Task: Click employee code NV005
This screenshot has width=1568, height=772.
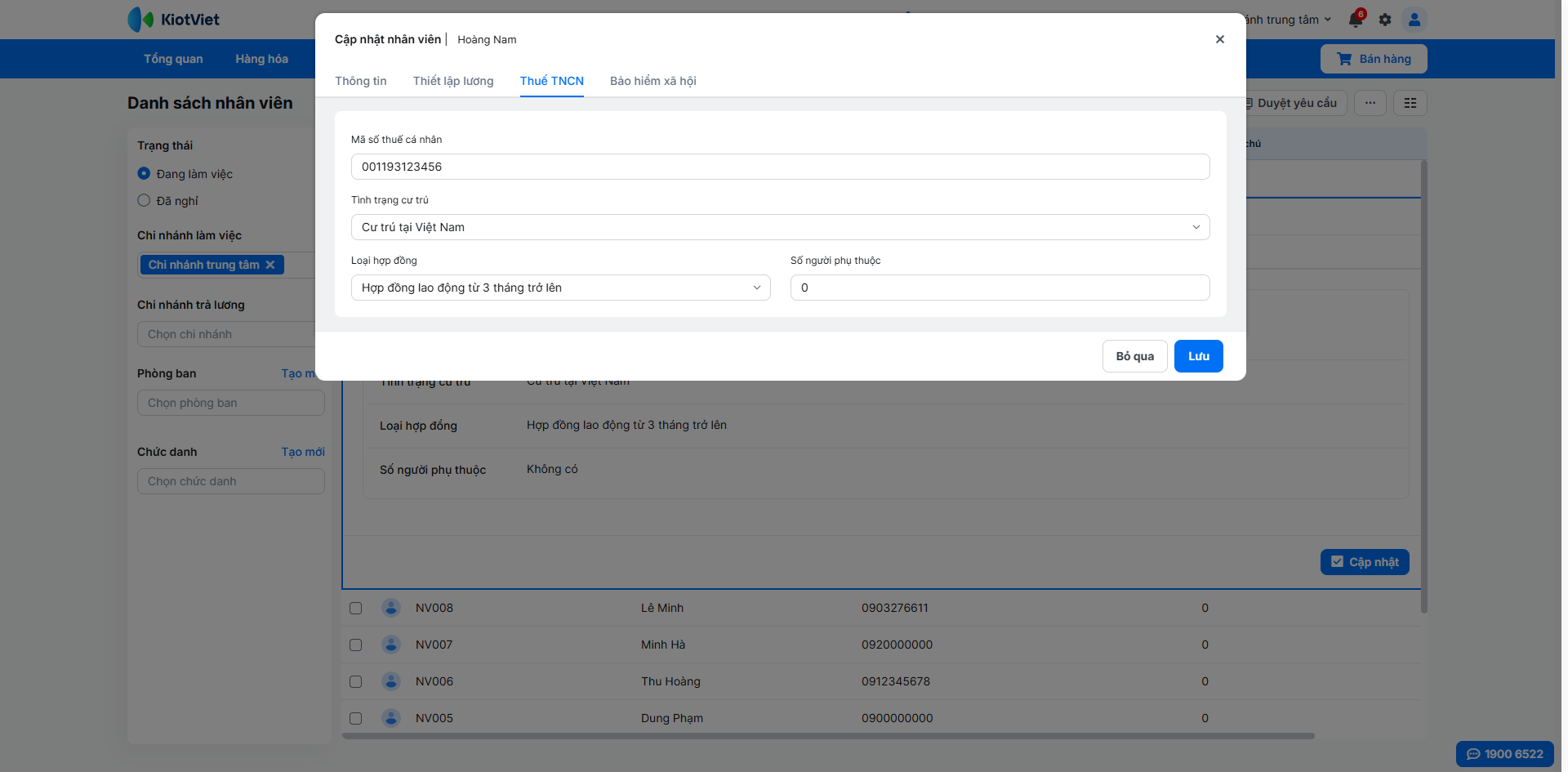Action: 434,718
